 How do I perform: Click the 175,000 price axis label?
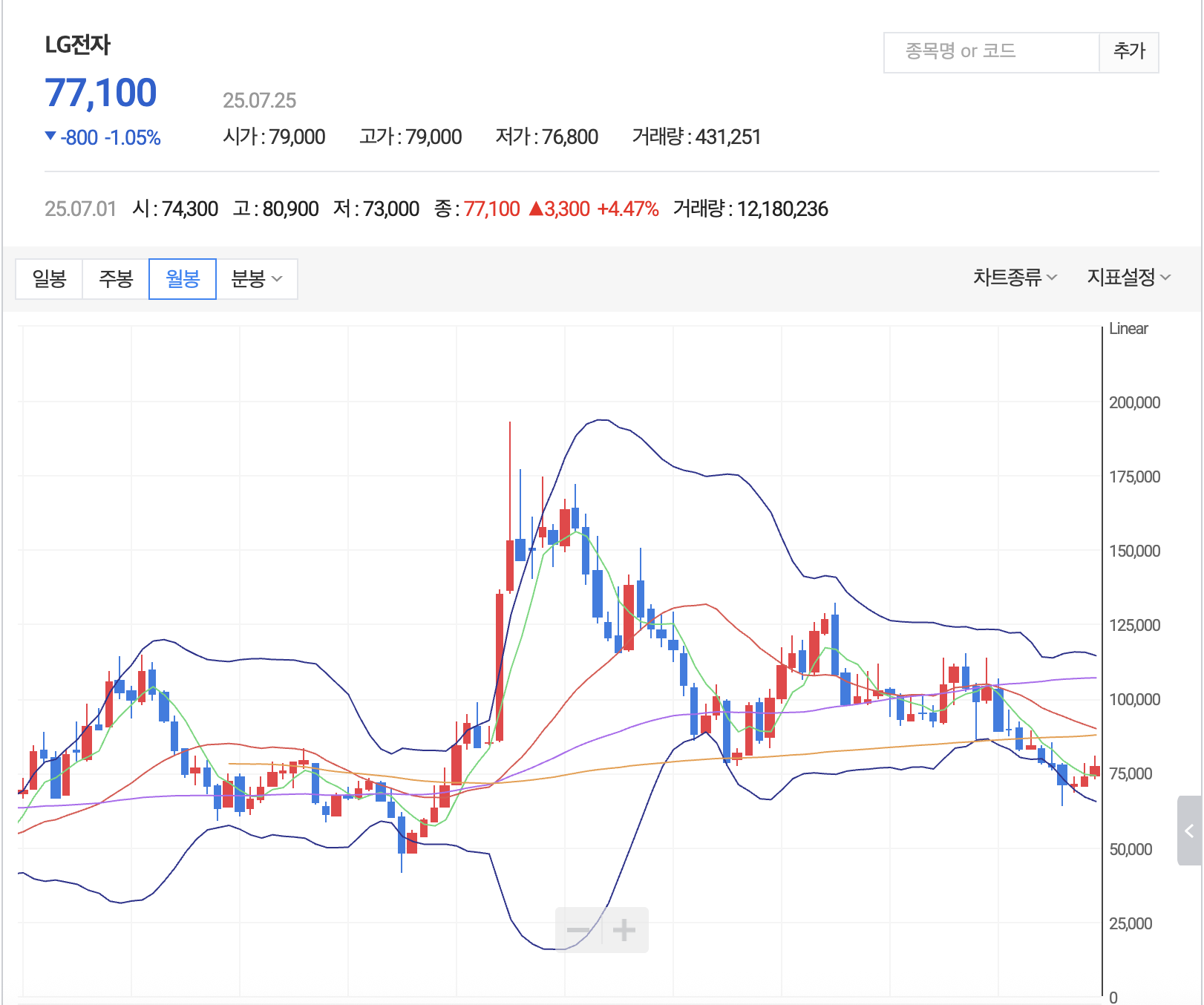(1134, 477)
